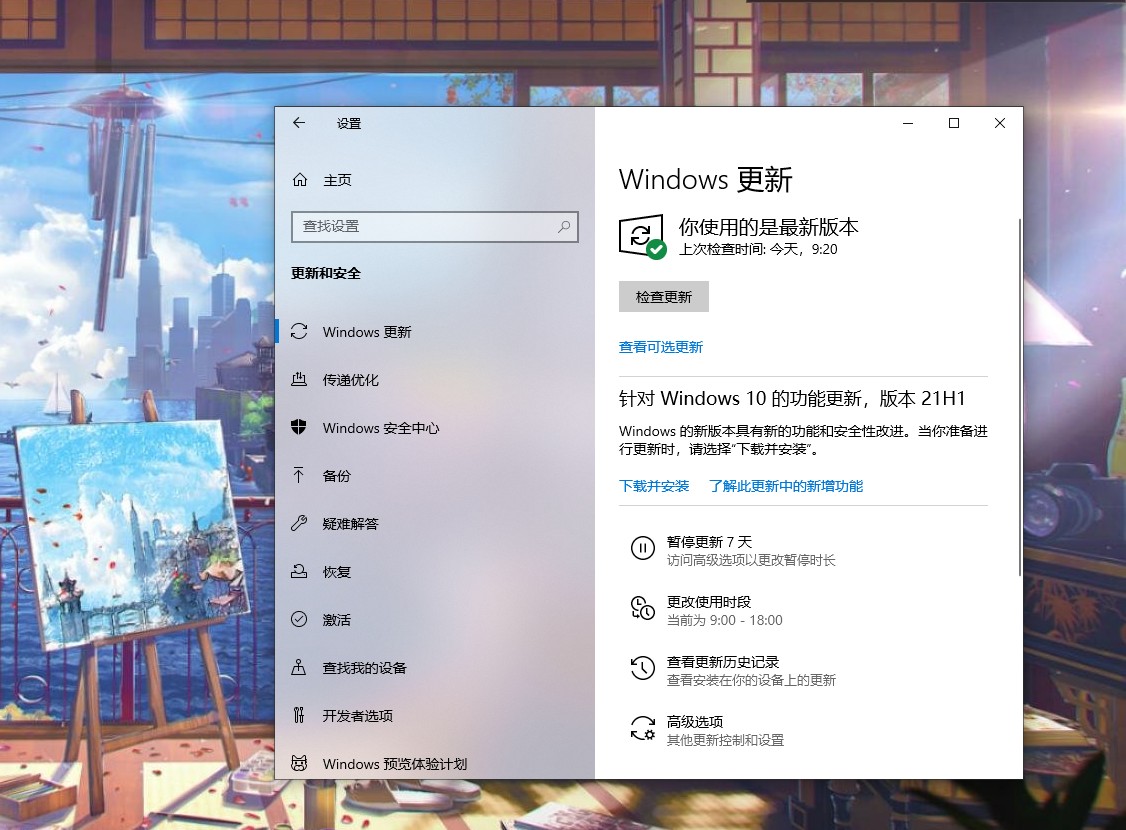
Task: Click the clock icon for 更改使用时段
Action: click(x=643, y=608)
